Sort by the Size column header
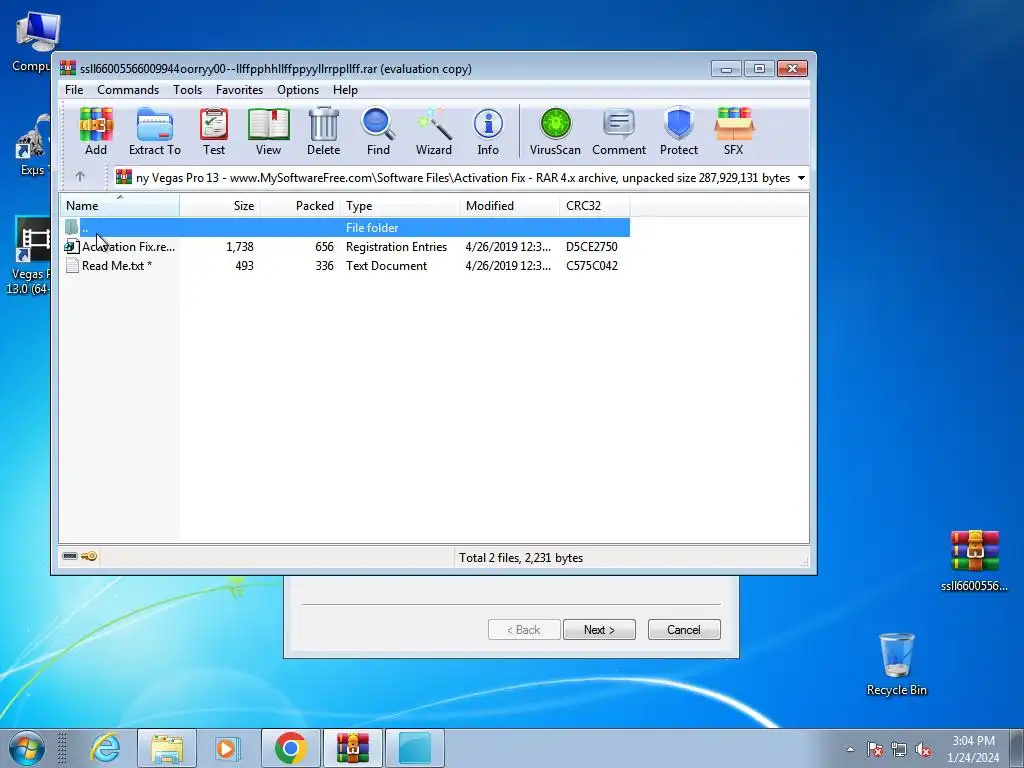 219,206
